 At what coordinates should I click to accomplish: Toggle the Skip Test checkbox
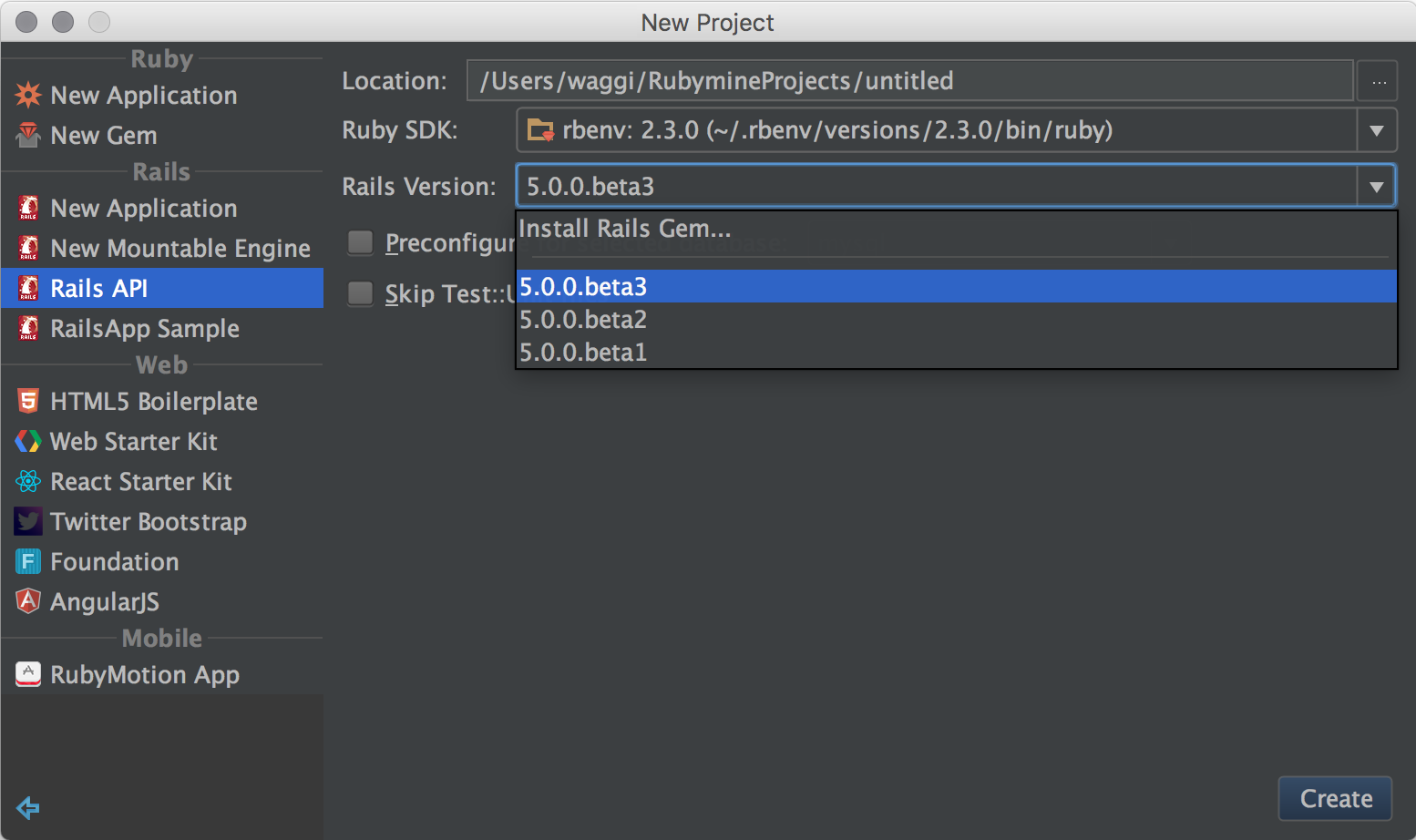[361, 293]
